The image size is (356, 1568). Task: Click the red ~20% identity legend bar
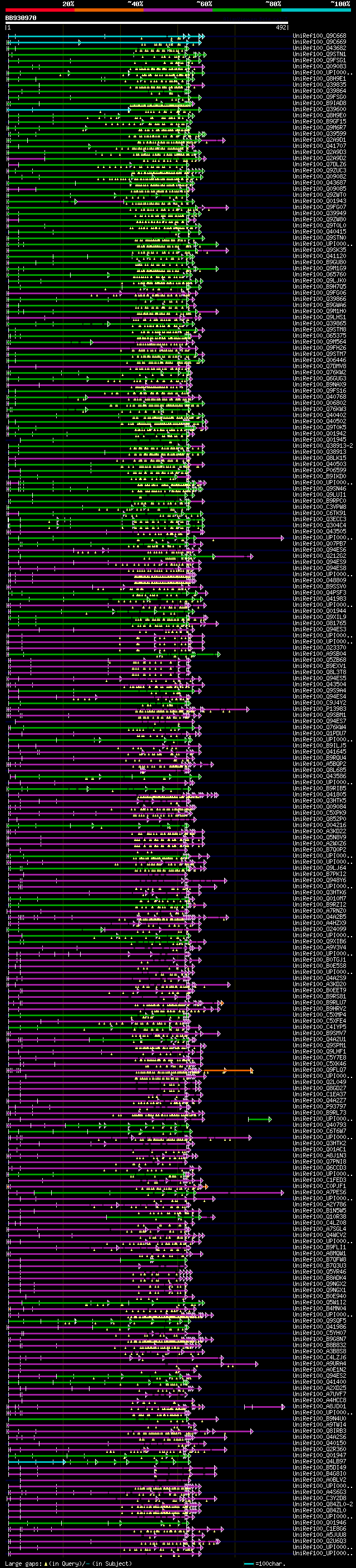(x=40, y=10)
